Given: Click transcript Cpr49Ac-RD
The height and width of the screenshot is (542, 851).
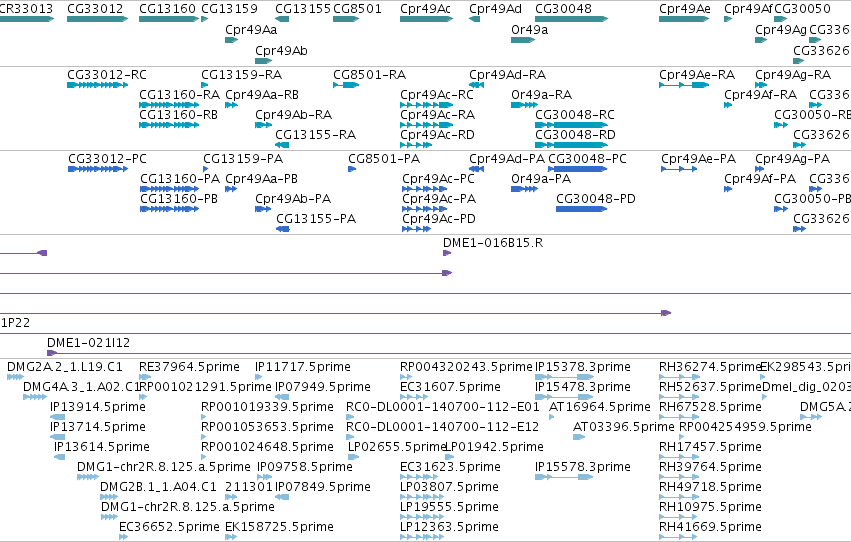Looking at the screenshot, I should click(437, 135).
